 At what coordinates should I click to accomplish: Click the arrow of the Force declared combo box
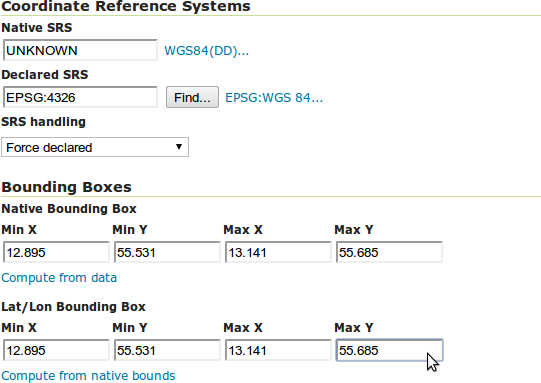(x=179, y=147)
